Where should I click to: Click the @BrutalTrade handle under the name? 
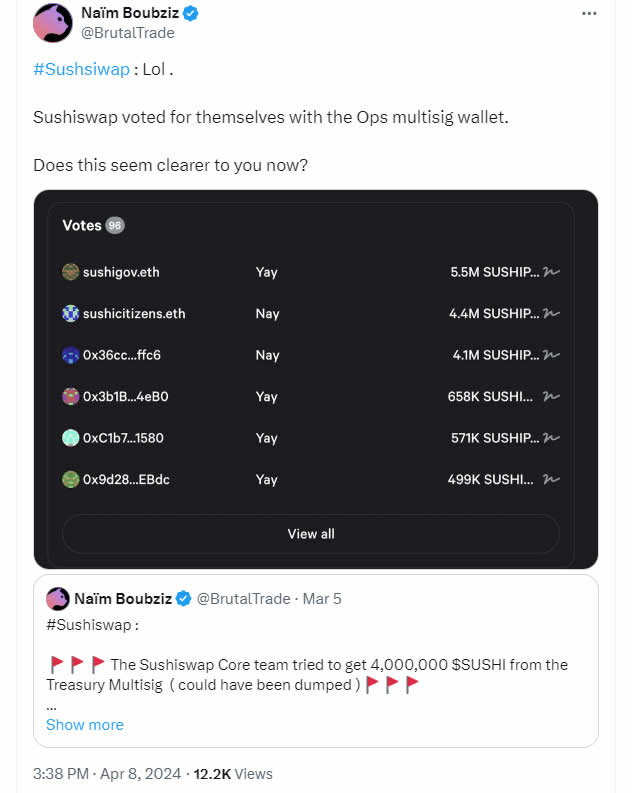click(126, 33)
